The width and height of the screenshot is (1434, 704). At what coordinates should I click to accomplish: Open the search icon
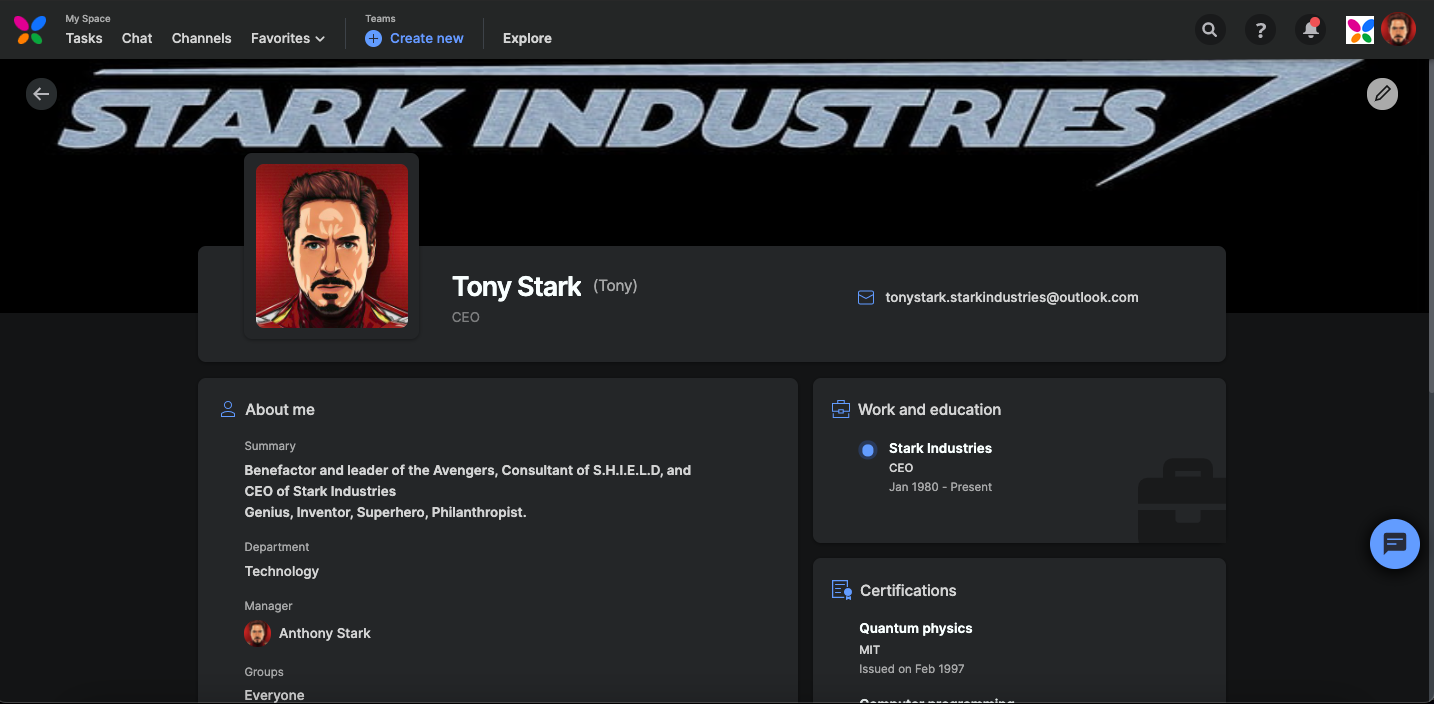[x=1210, y=30]
